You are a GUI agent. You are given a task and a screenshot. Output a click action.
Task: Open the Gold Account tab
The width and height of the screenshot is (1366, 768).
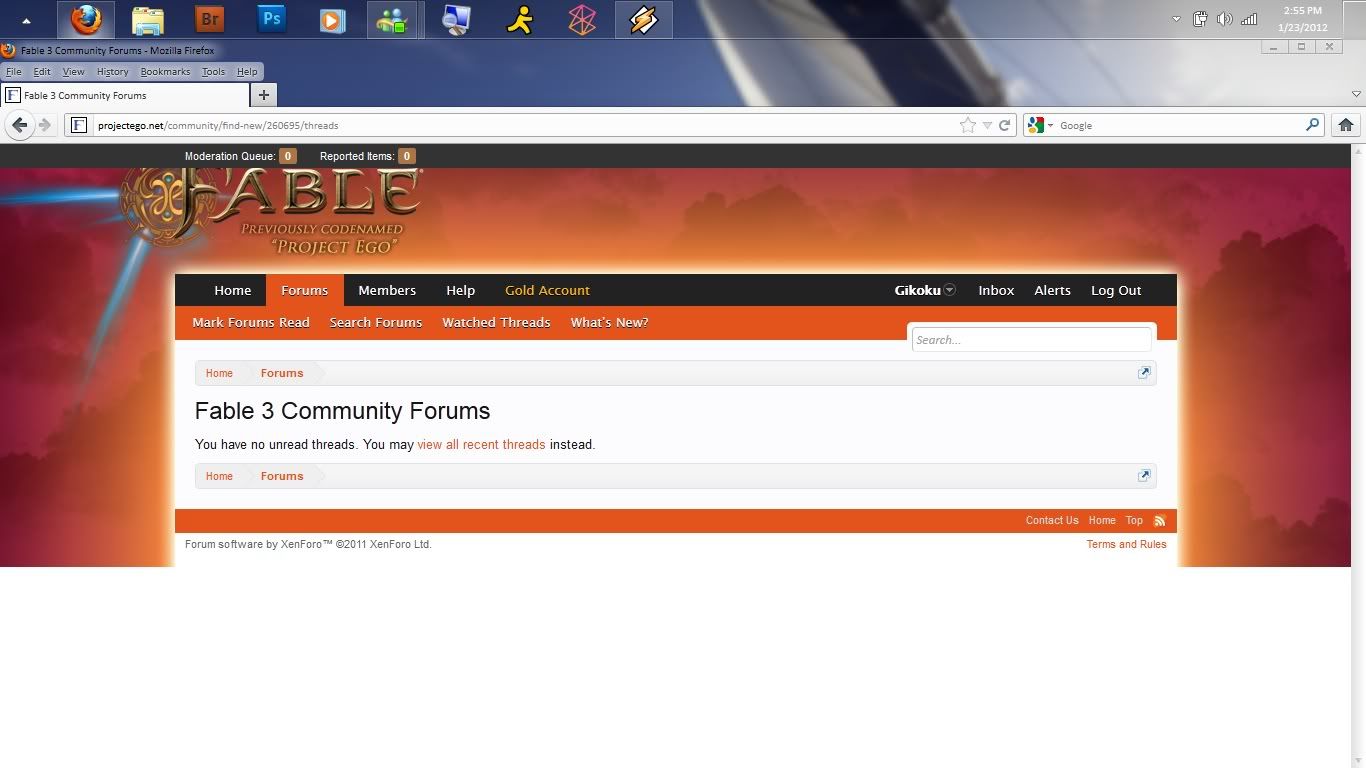click(x=547, y=290)
